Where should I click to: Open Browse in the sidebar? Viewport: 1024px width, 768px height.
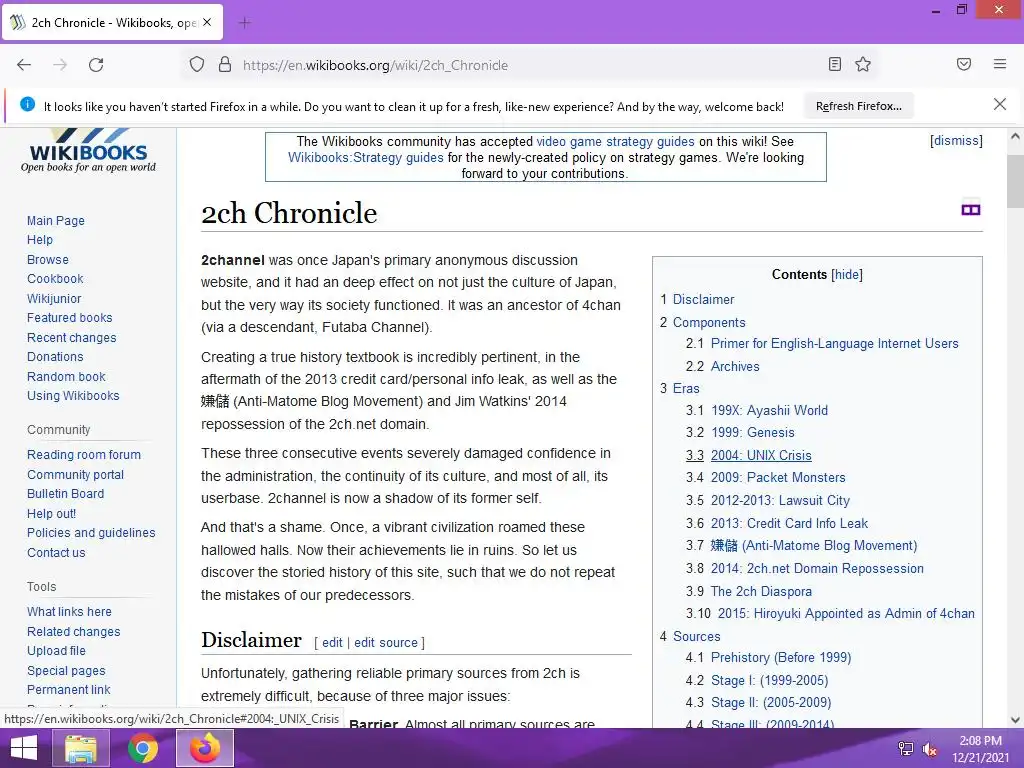(x=48, y=259)
